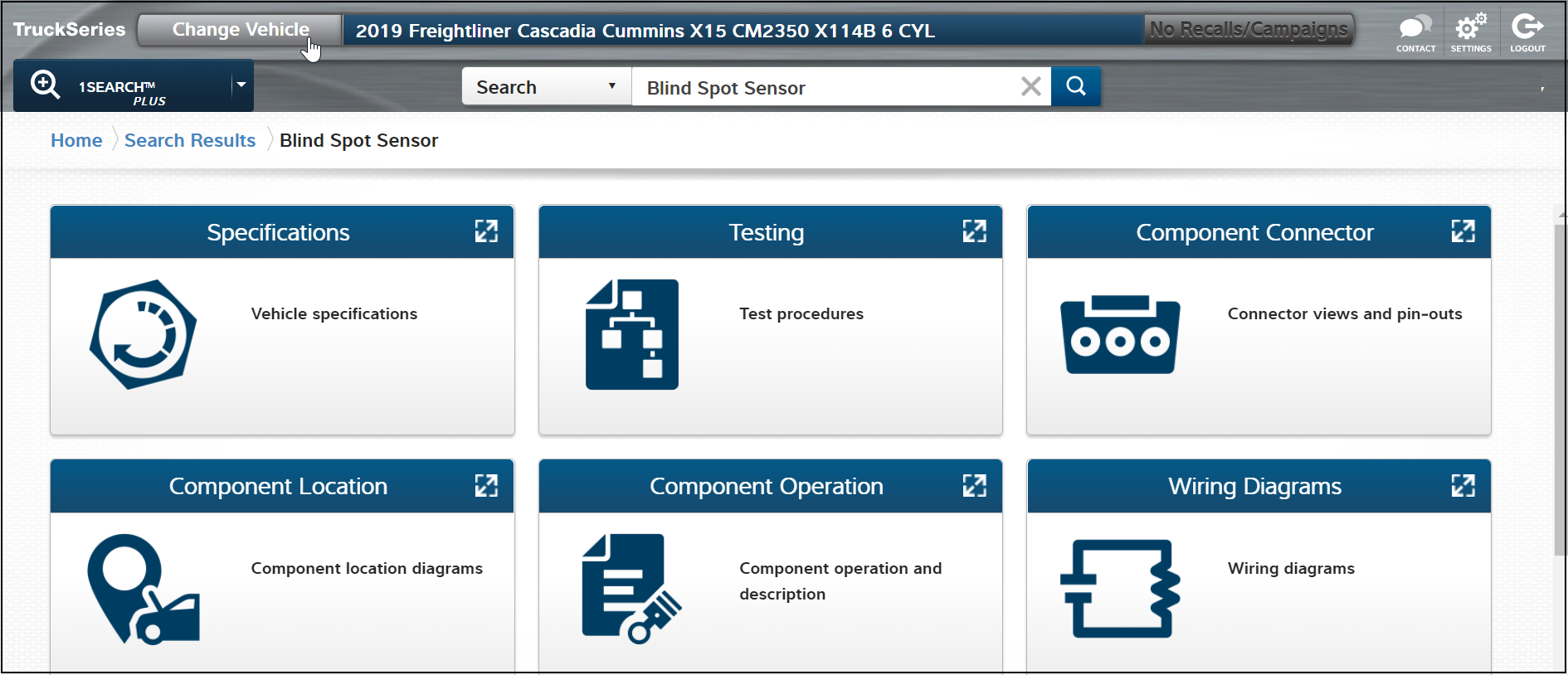Click the Wiring Diagrams circuit icon
The height and width of the screenshot is (675, 1568).
tap(1120, 589)
